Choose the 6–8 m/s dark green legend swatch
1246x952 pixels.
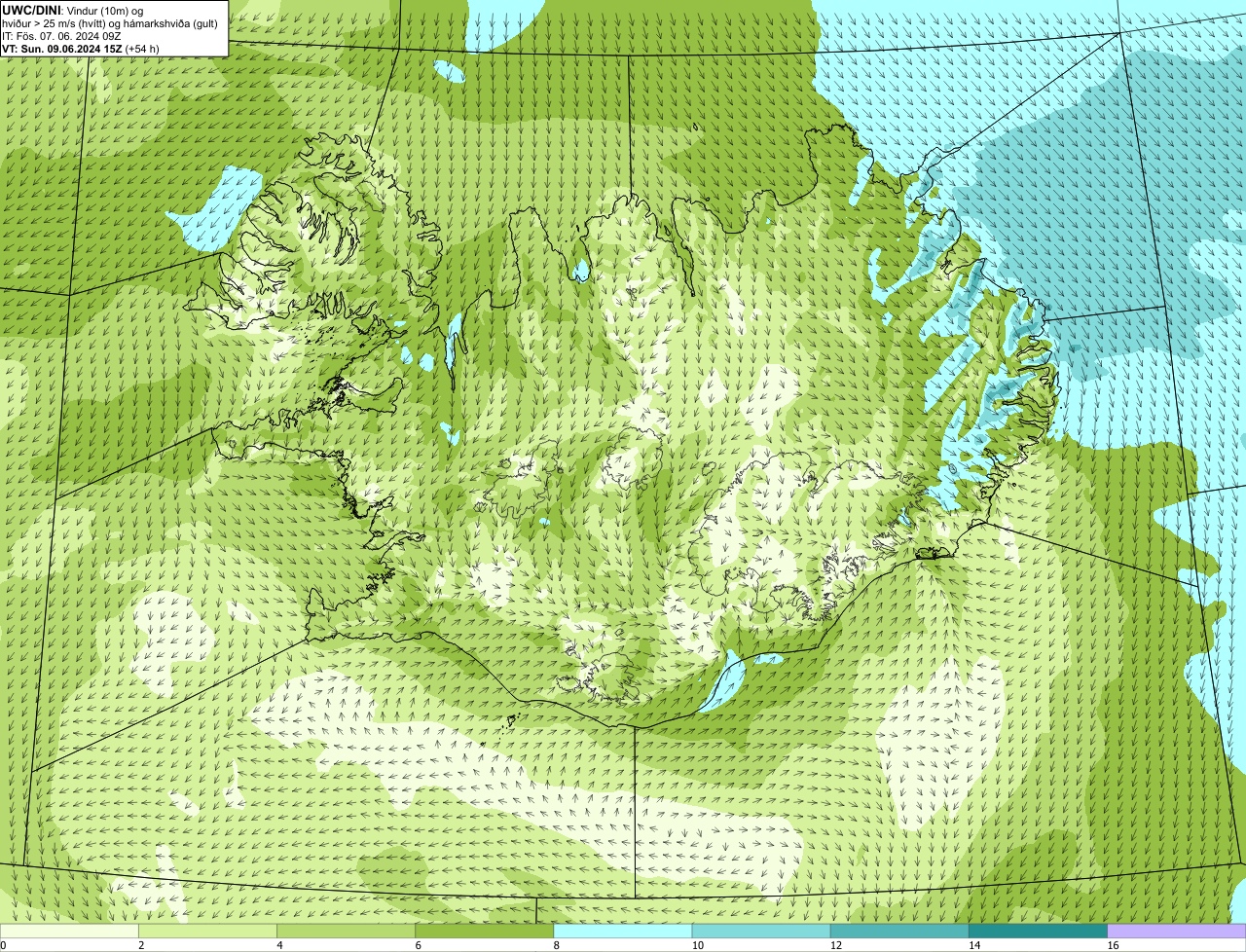point(485,931)
